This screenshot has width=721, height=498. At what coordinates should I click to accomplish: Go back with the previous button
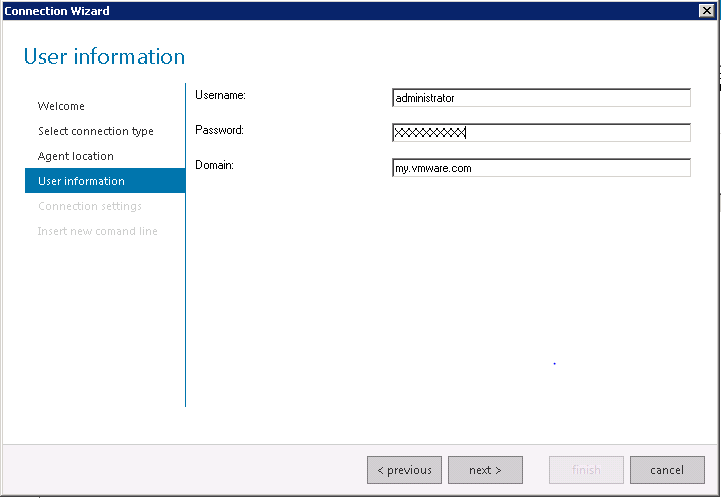(x=404, y=470)
